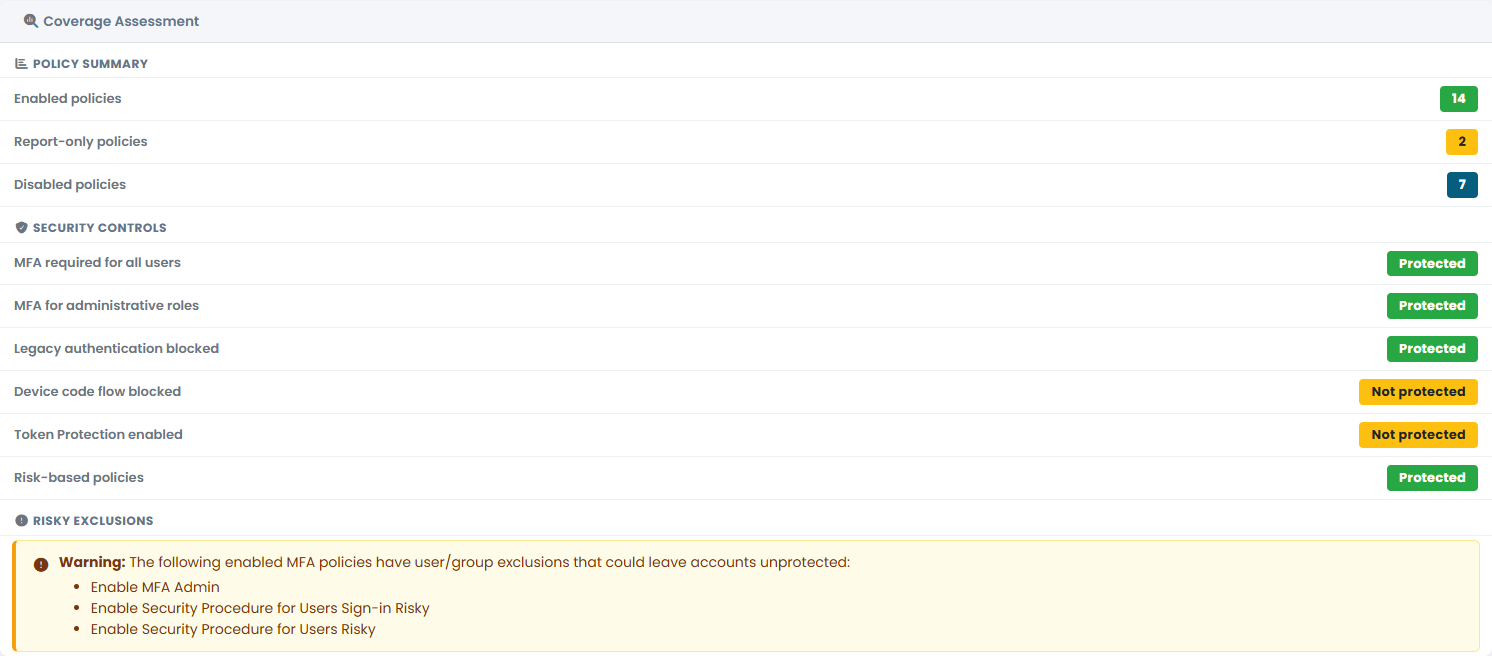Click Protected badge for MFA required for all users

1432,264
